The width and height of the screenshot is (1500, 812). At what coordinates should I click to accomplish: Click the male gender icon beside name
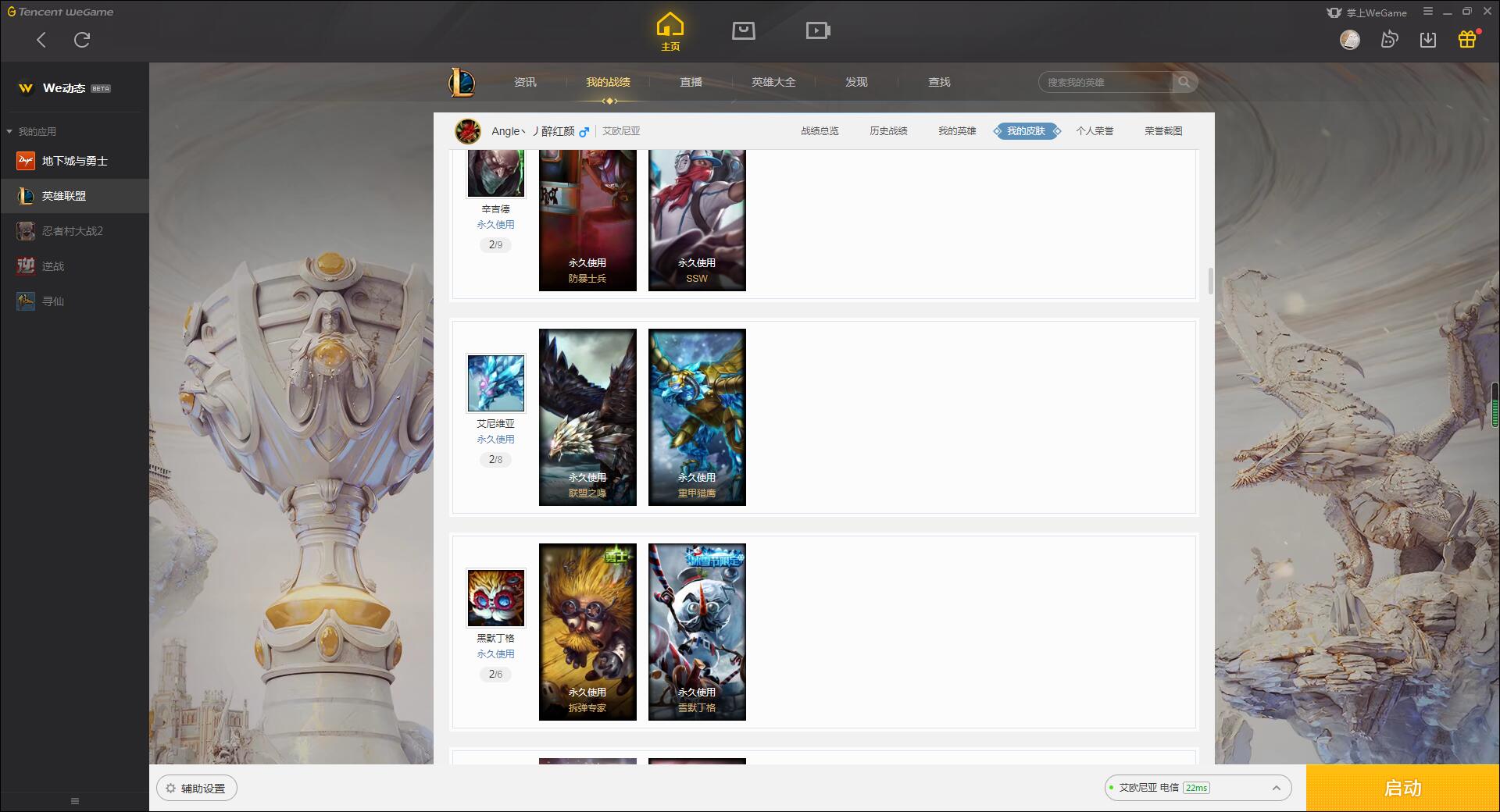(584, 131)
